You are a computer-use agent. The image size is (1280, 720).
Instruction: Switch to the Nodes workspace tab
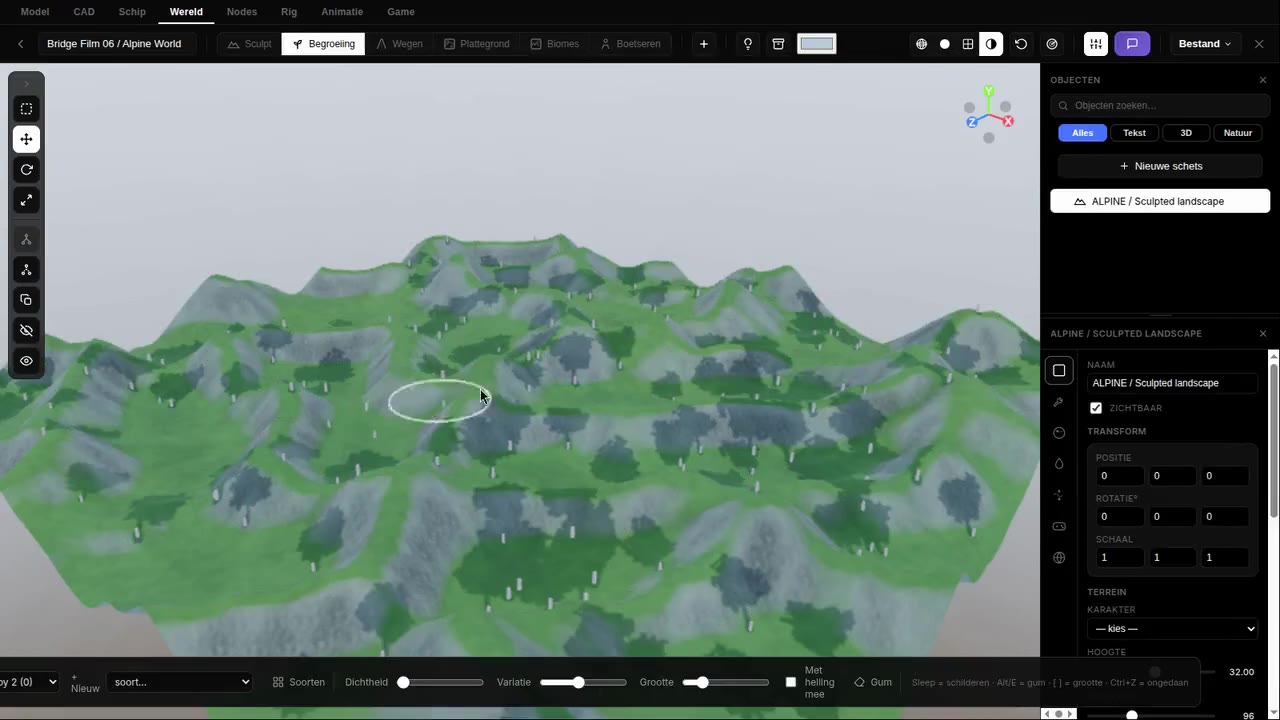pos(242,12)
